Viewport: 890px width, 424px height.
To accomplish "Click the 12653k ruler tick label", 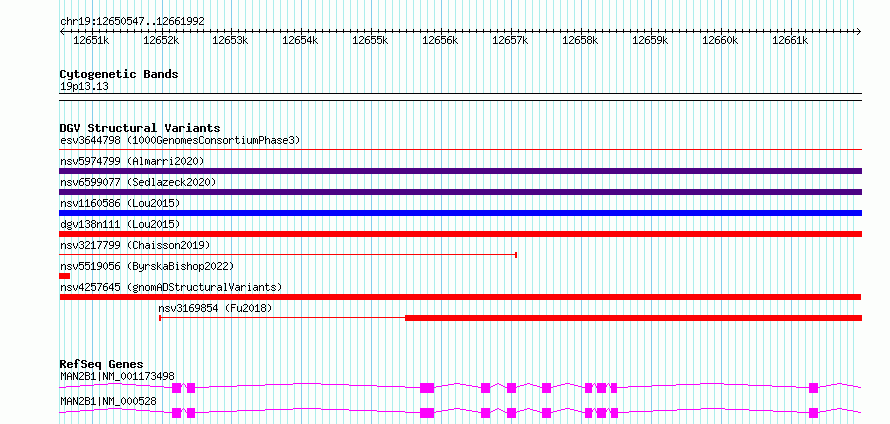I will click(230, 40).
